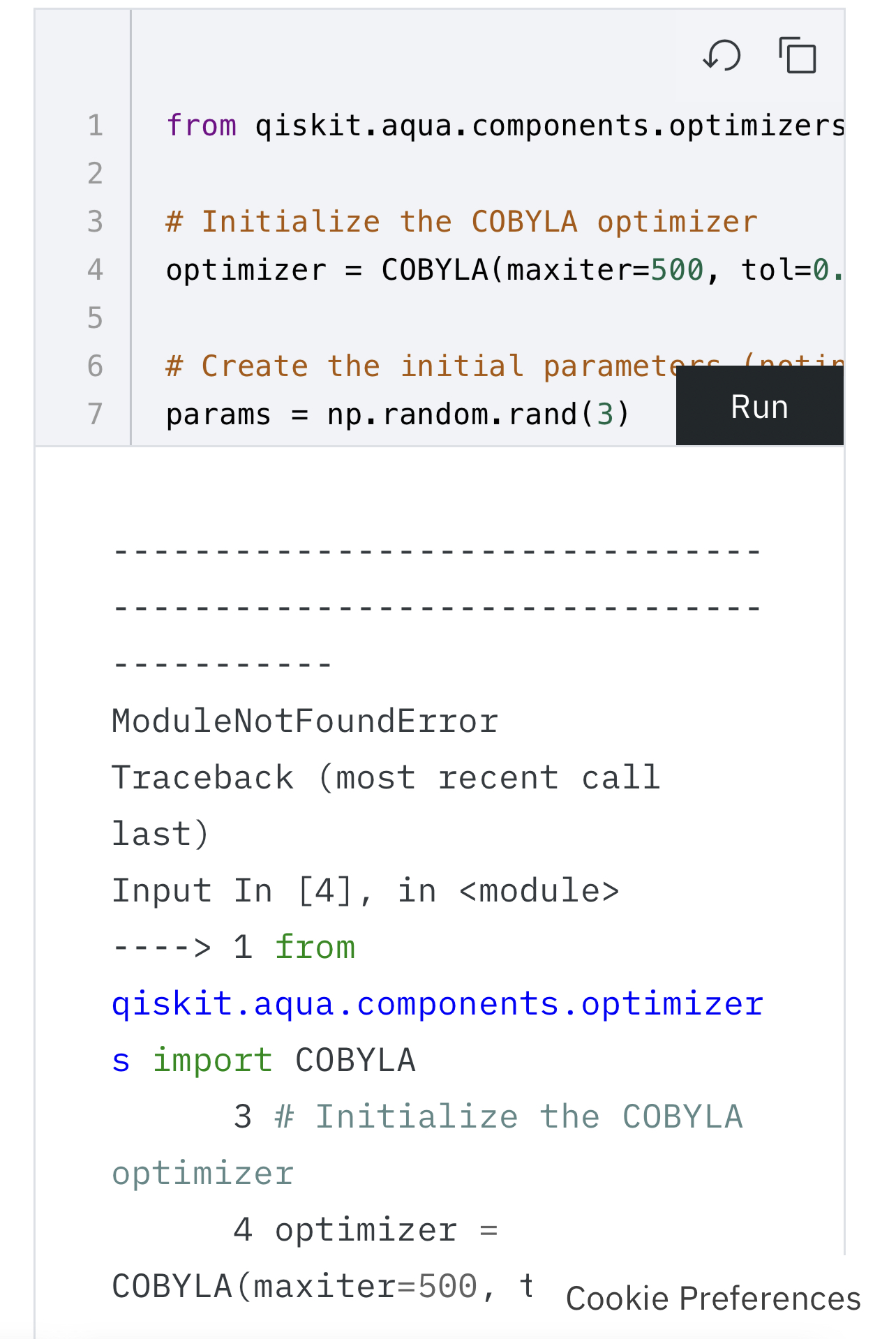Click the reset code cell icon
Image resolution: width=896 pixels, height=1339 pixels.
pyautogui.click(x=722, y=55)
